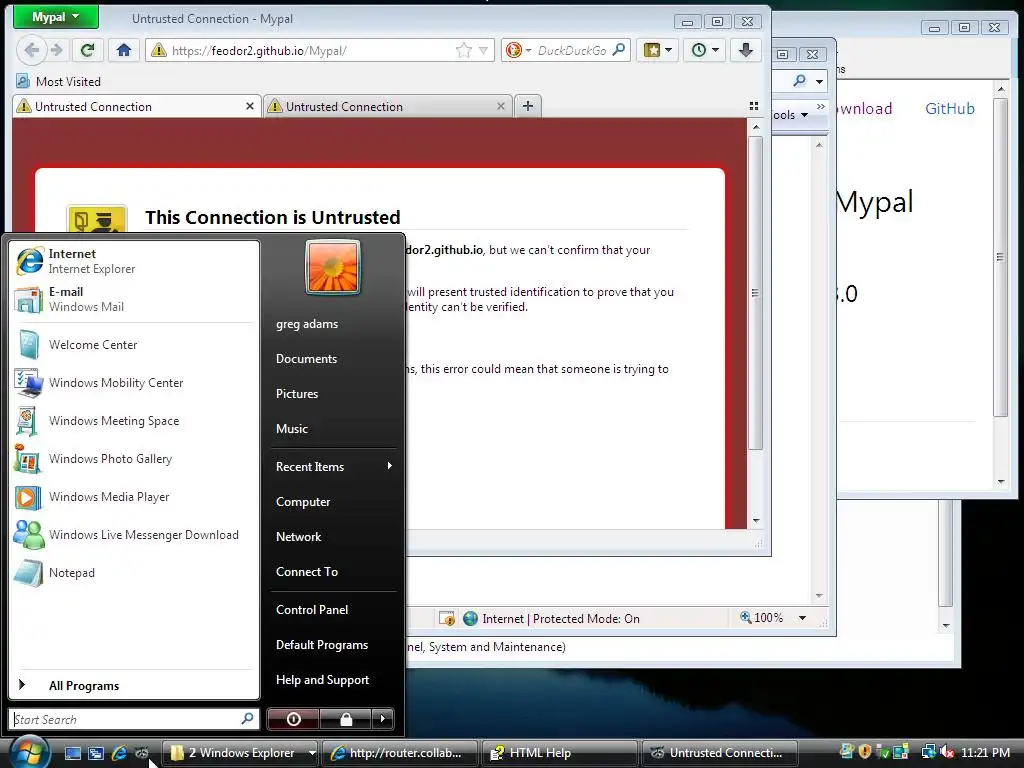Open the Most Visited bookmarks folder
Image resolution: width=1024 pixels, height=768 pixels.
(x=59, y=82)
